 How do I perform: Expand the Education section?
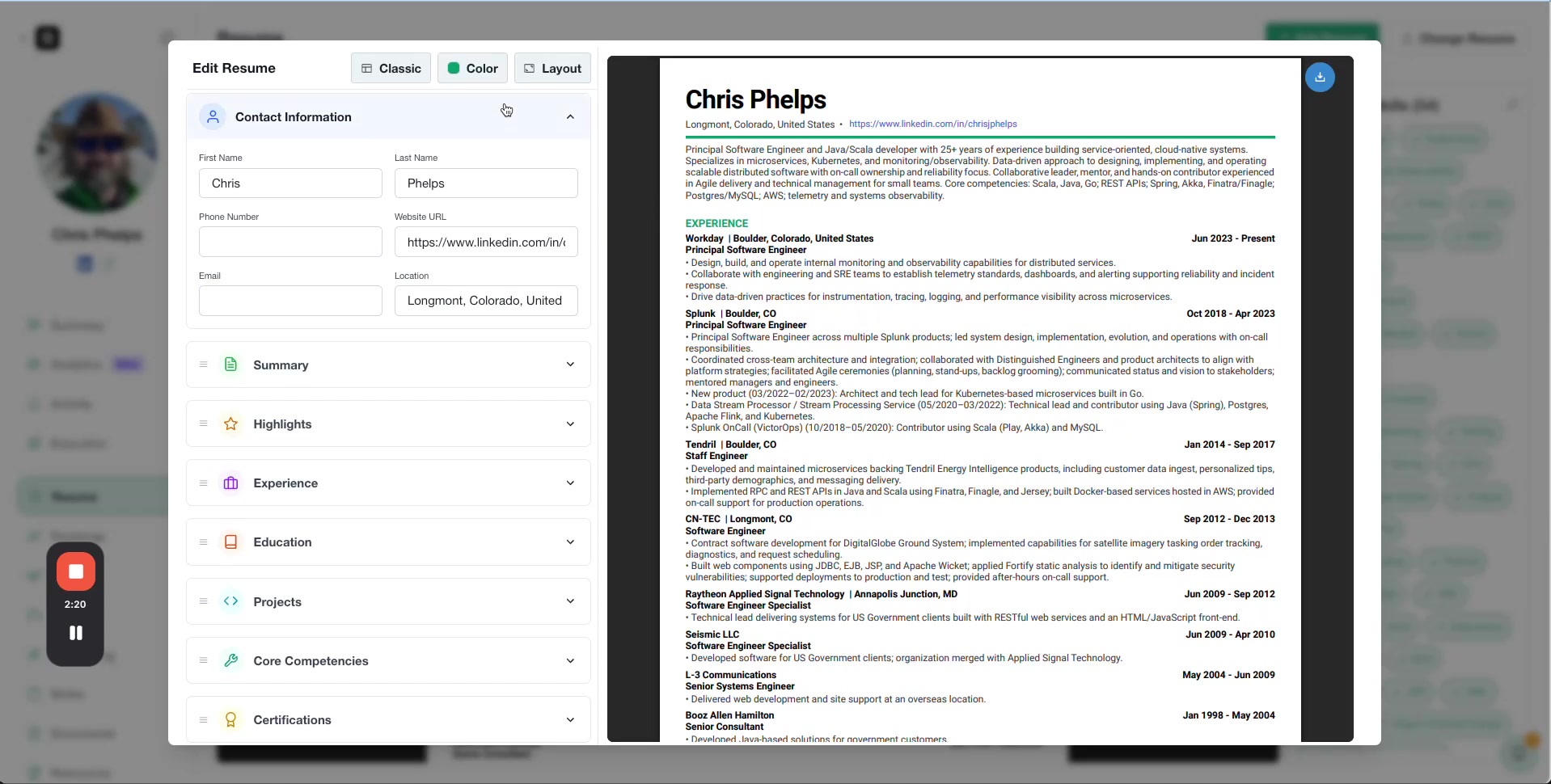click(570, 542)
